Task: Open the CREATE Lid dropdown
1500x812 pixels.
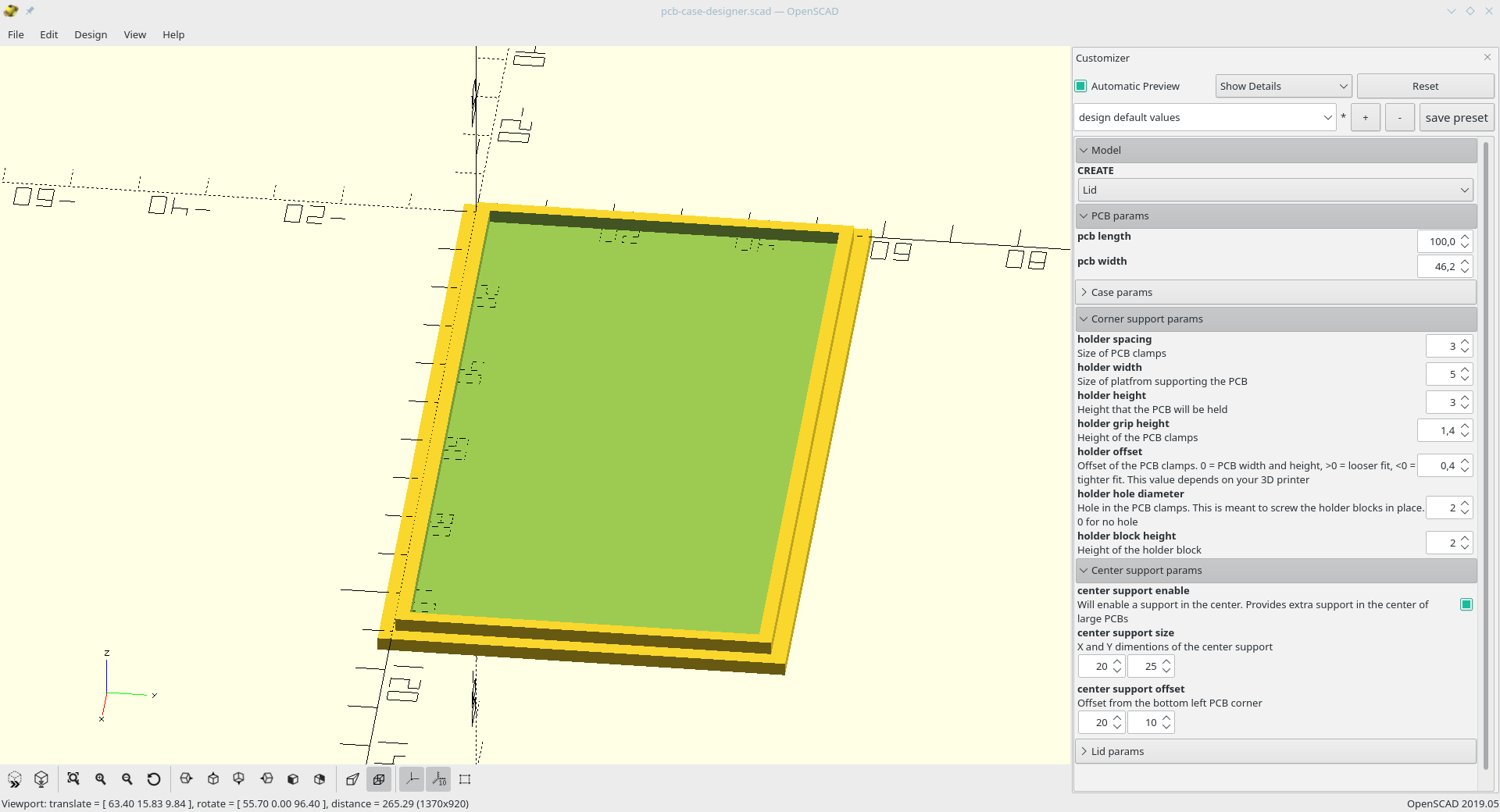Action: coord(1275,190)
